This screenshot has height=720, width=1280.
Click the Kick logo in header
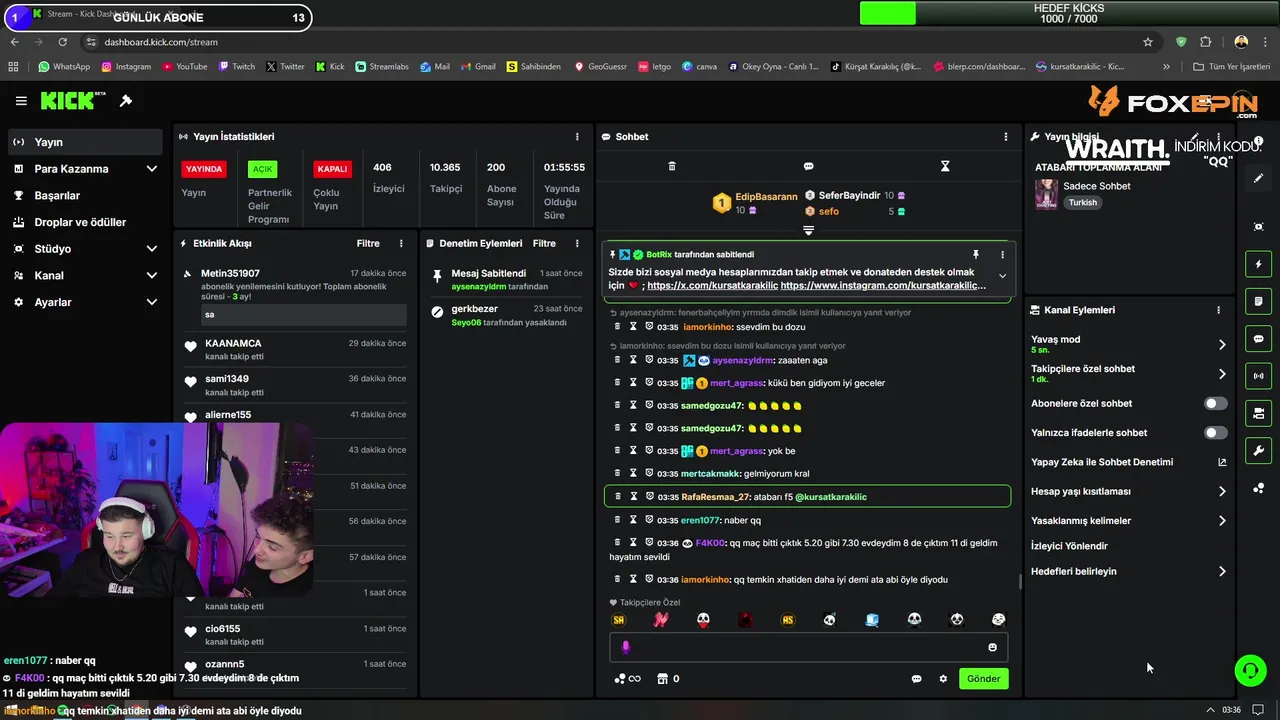tap(72, 101)
